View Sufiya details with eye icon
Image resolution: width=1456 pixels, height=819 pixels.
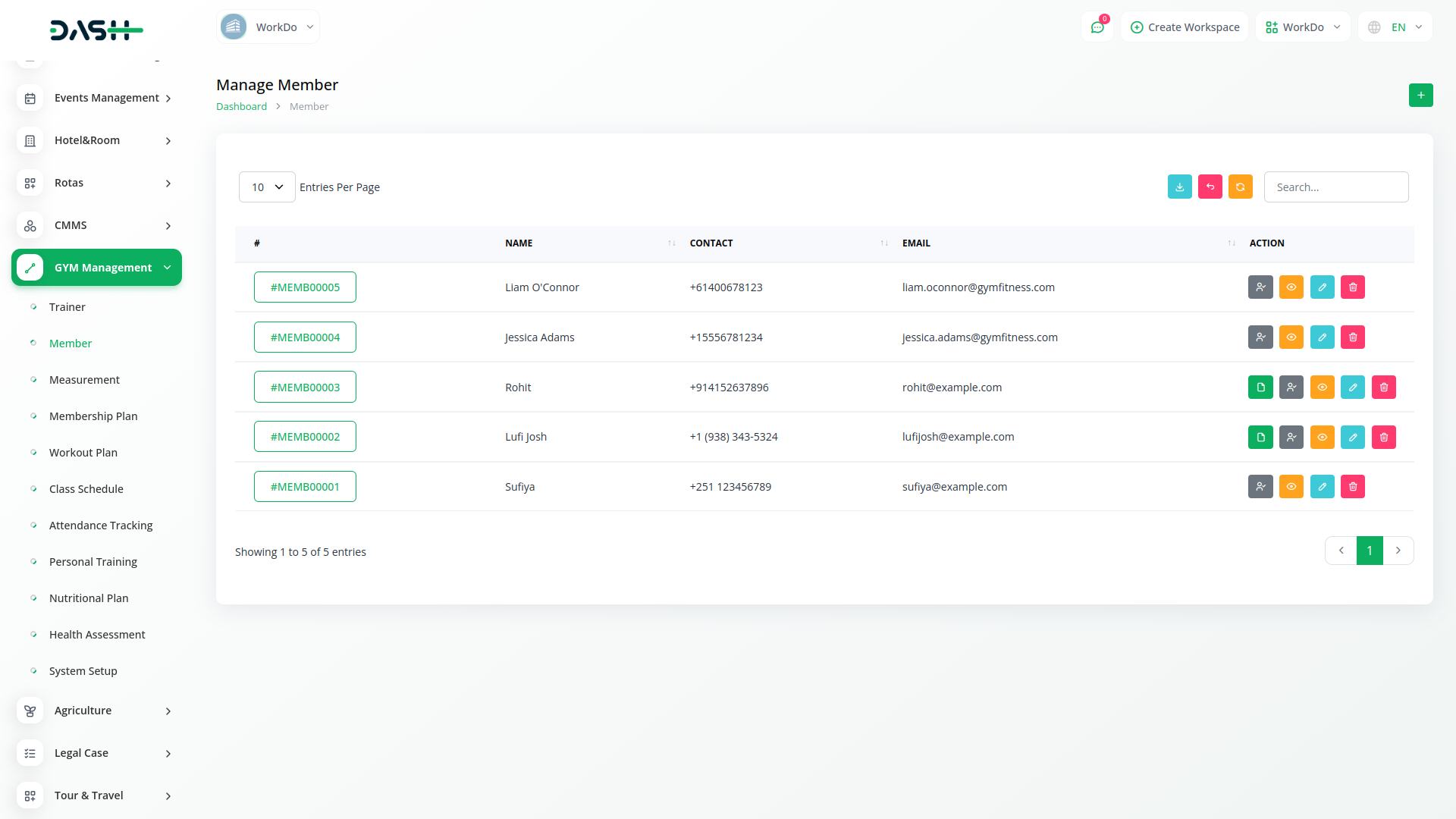1291,487
